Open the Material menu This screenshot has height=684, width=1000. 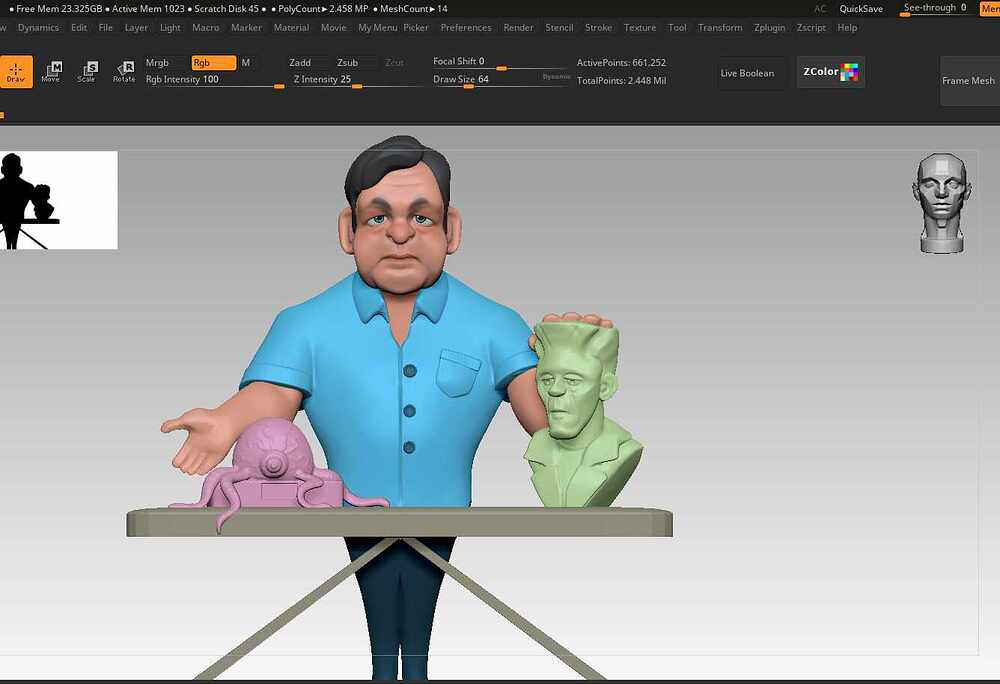tap(291, 27)
